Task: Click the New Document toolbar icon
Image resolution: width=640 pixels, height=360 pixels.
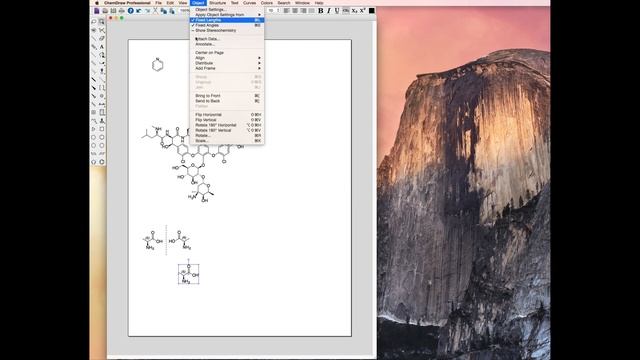Action: pos(97,11)
